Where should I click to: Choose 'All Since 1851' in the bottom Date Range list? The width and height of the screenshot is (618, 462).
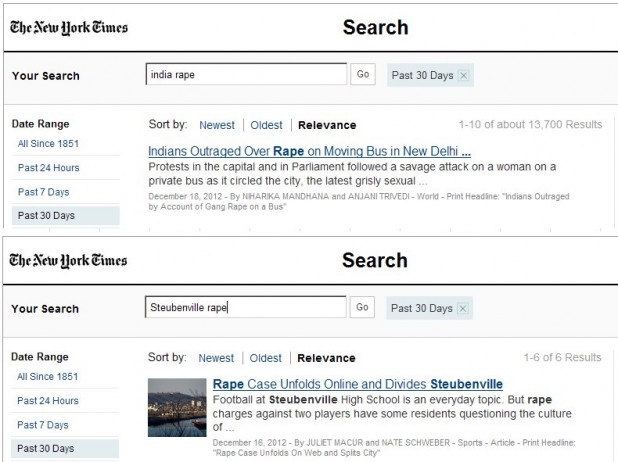tap(47, 377)
